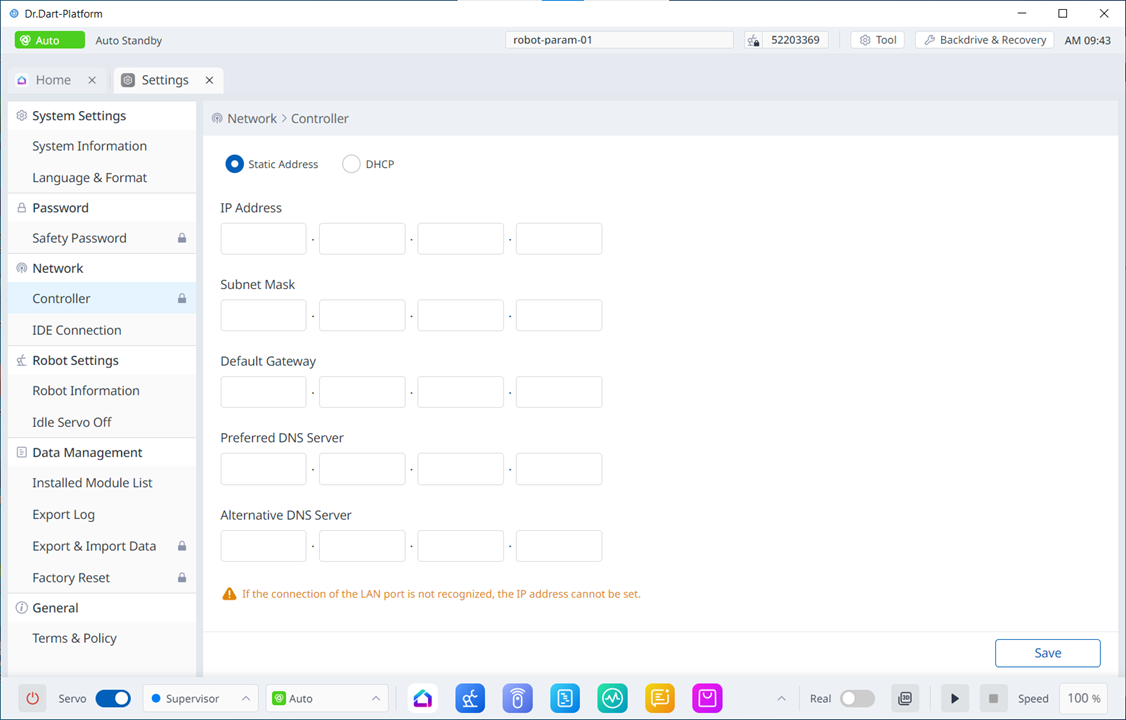Open the magenta store bag module icon
The height and width of the screenshot is (720, 1126).
click(707, 698)
